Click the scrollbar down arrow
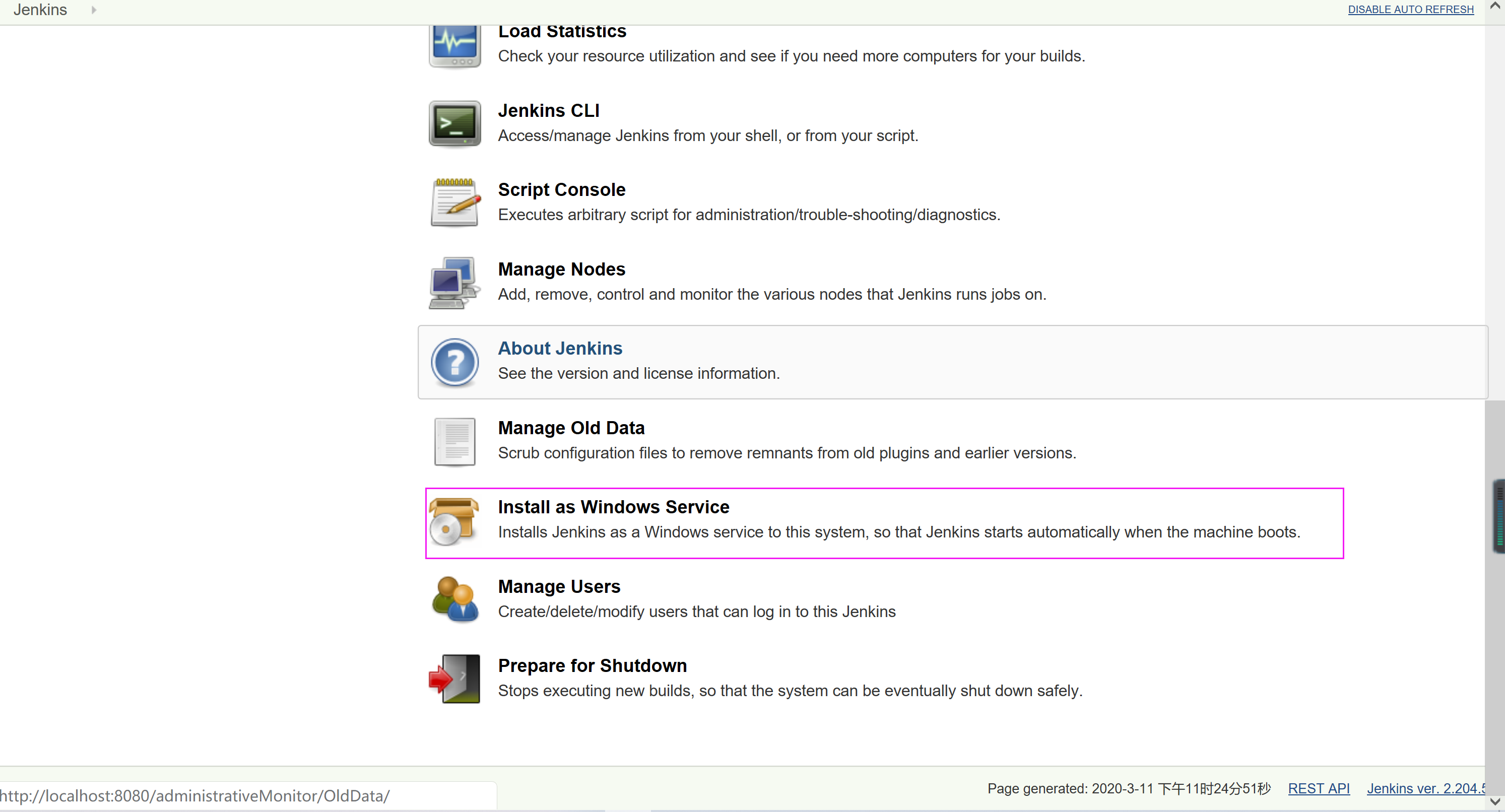Image resolution: width=1505 pixels, height=812 pixels. pos(1494,801)
